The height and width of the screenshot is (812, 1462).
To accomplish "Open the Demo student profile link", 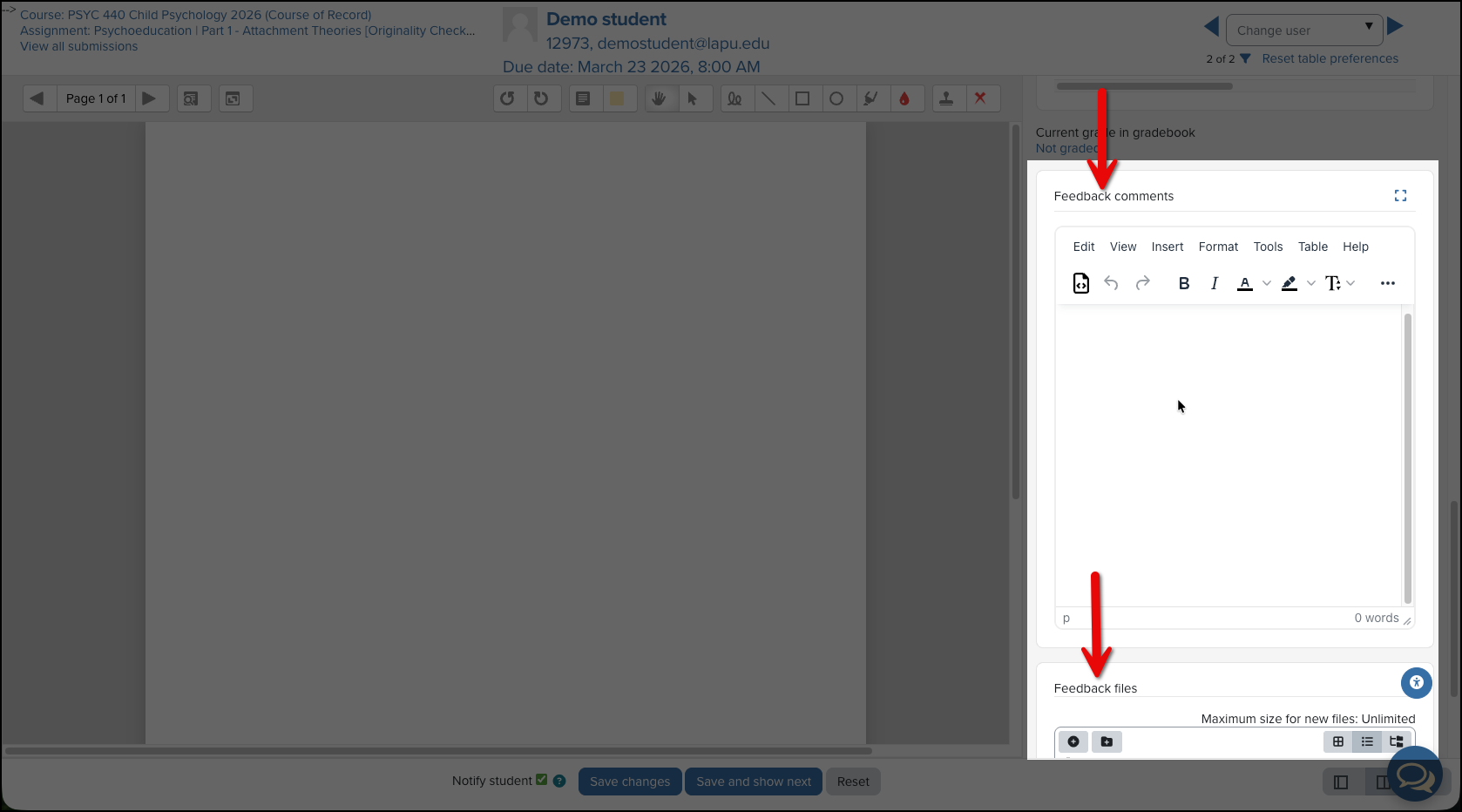I will 606,19.
